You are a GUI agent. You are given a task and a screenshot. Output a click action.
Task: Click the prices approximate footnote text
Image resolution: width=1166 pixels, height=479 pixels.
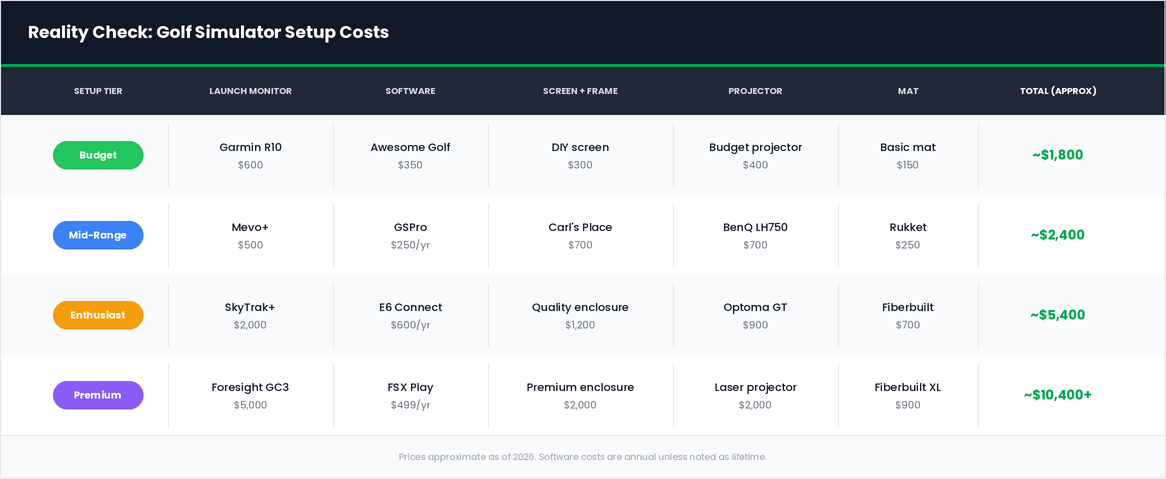click(582, 457)
